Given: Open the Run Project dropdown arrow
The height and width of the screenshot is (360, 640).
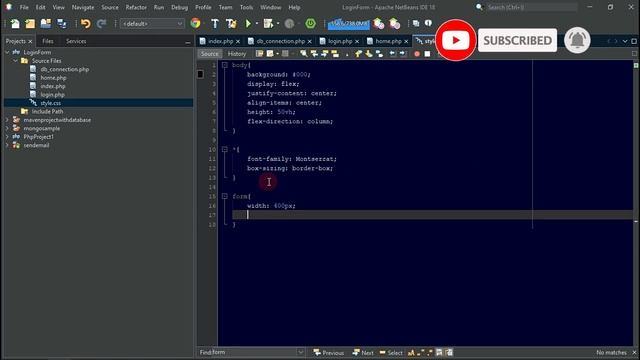Looking at the screenshot, I should pos(257,24).
